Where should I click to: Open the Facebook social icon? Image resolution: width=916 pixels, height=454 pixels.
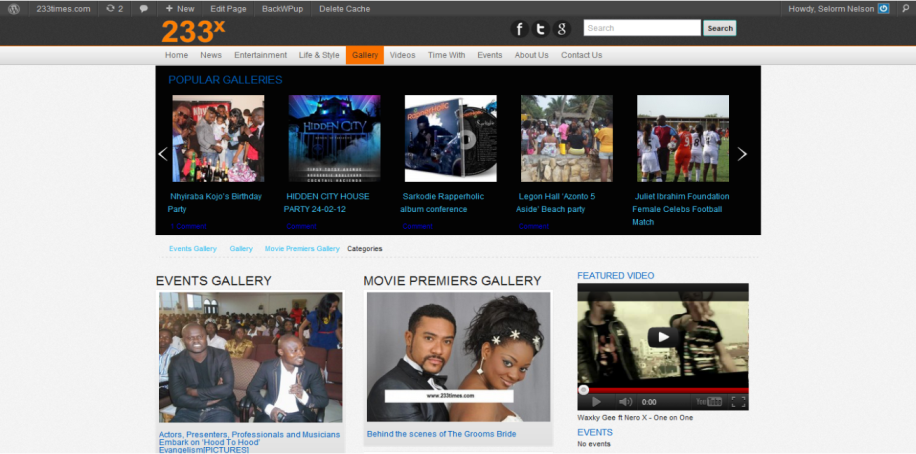(x=520, y=29)
